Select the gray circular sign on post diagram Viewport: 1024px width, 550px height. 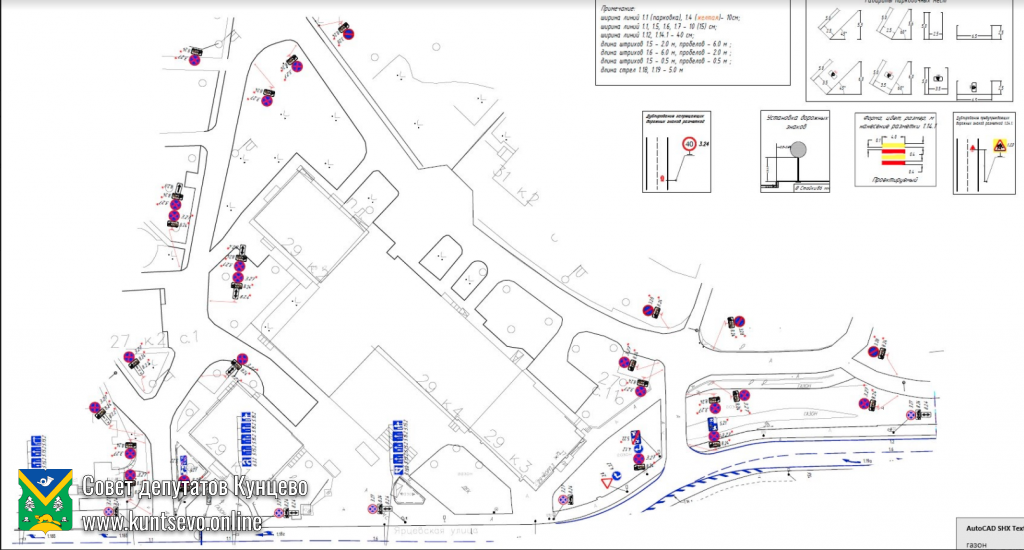(797, 150)
